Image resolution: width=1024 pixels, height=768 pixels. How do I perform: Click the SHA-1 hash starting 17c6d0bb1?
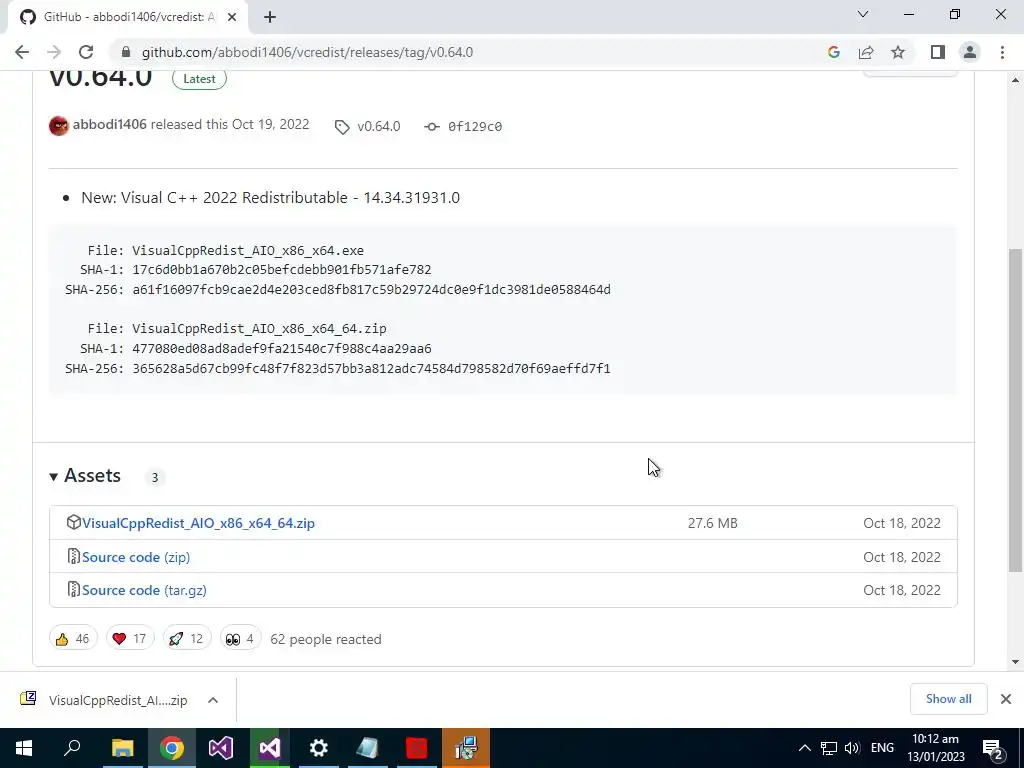click(281, 270)
